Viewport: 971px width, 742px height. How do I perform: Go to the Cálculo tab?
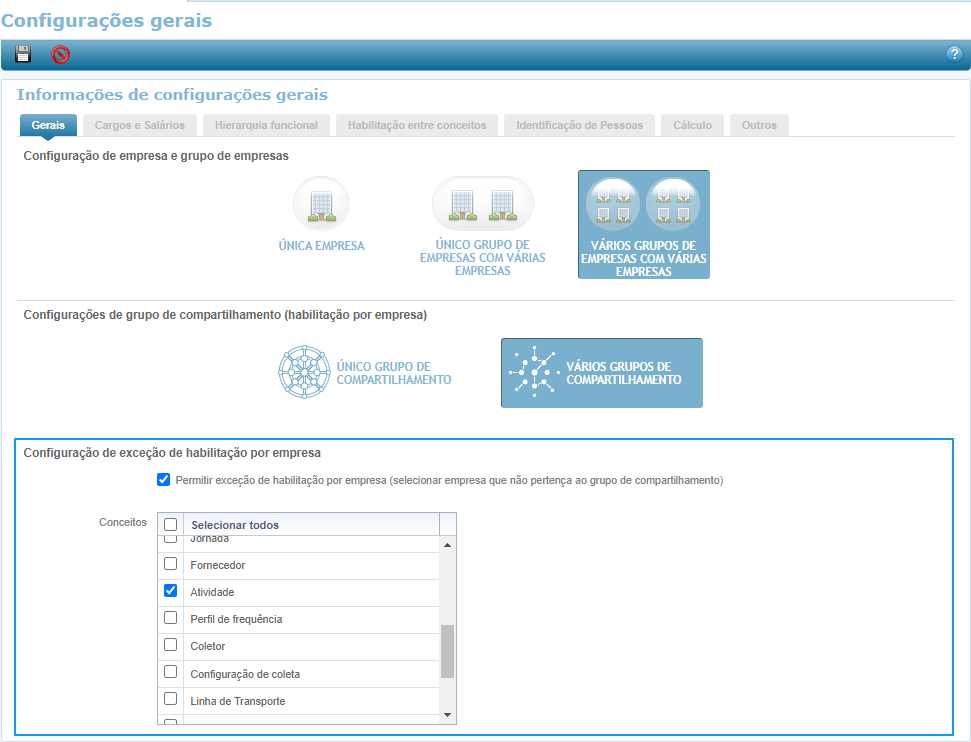click(x=692, y=125)
